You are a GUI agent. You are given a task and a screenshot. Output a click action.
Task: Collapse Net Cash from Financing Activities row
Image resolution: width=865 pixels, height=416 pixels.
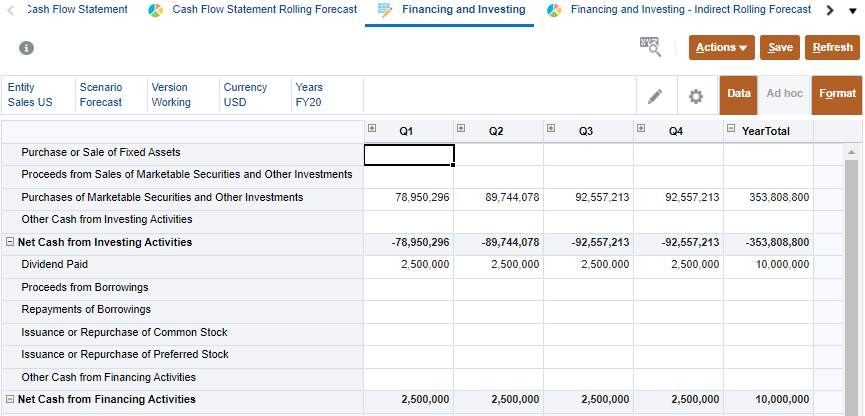click(10, 399)
